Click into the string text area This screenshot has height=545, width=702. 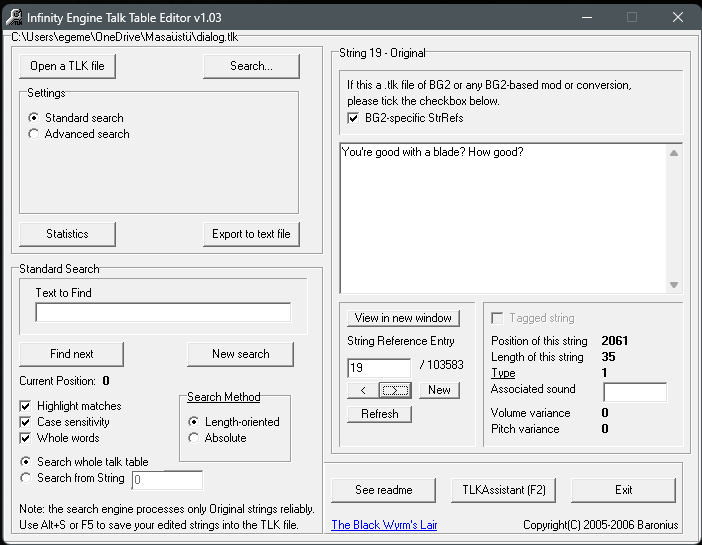[x=504, y=219]
